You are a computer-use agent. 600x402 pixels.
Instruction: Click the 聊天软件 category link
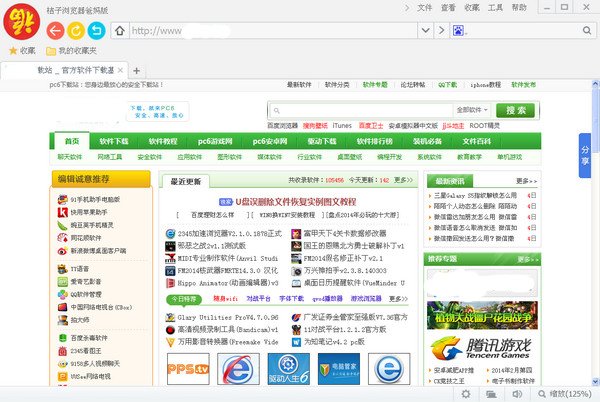click(x=70, y=157)
